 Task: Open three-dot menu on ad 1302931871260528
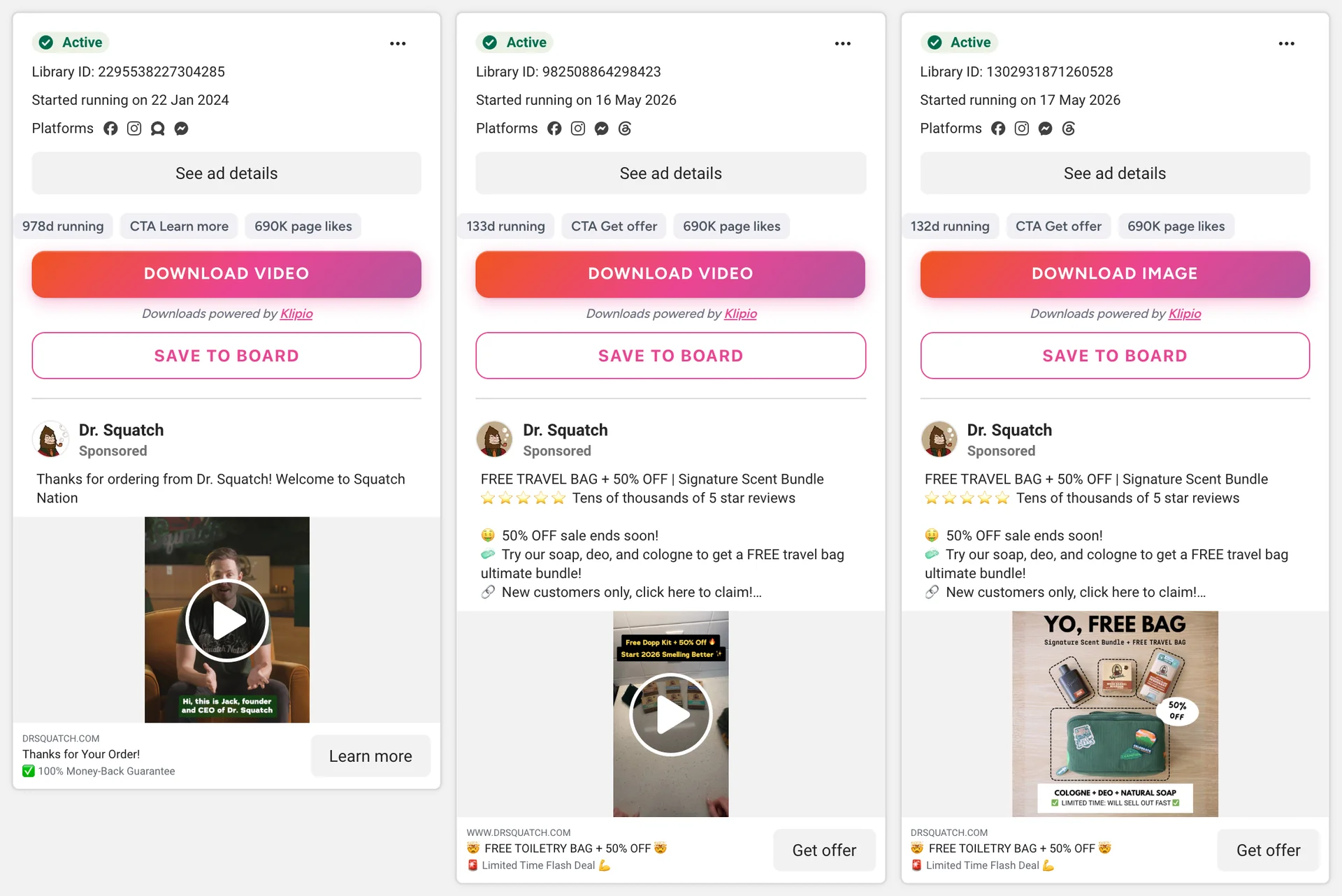tap(1286, 43)
